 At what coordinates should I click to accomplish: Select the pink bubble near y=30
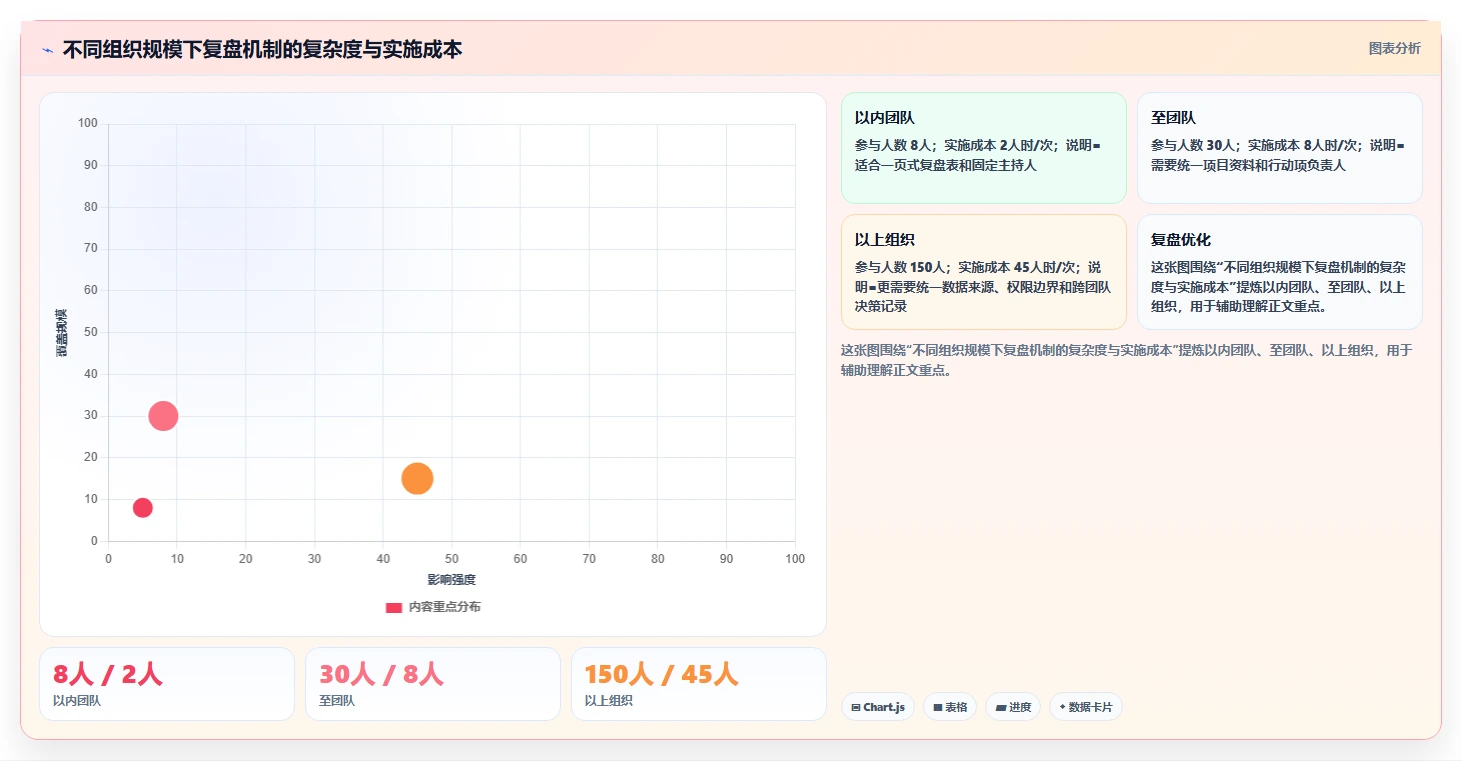(163, 416)
